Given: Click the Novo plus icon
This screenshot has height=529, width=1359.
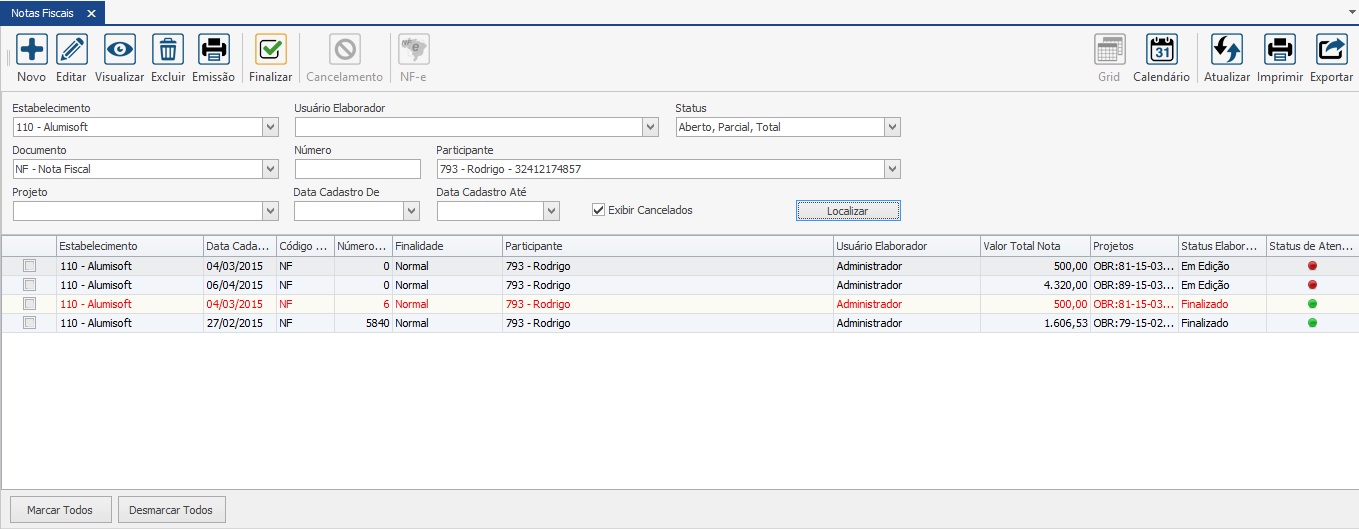Looking at the screenshot, I should [31, 49].
